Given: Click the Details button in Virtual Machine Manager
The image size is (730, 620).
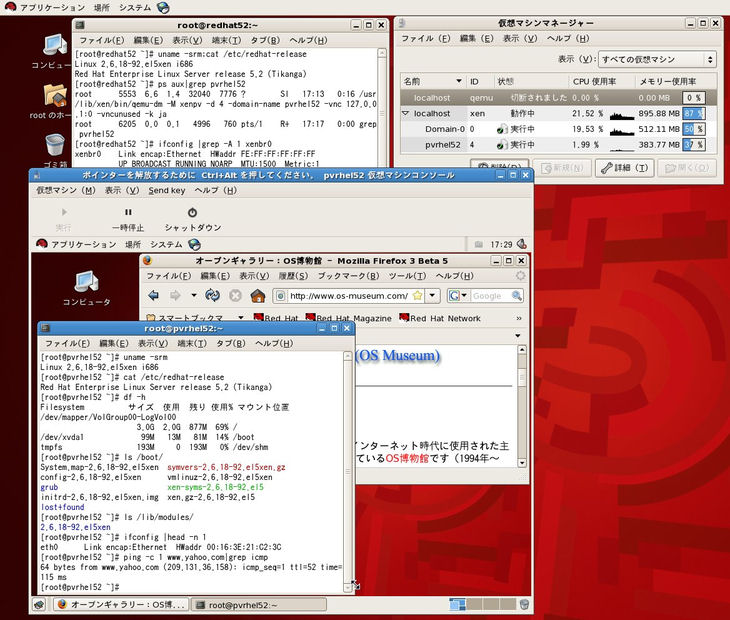Looking at the screenshot, I should [x=624, y=168].
